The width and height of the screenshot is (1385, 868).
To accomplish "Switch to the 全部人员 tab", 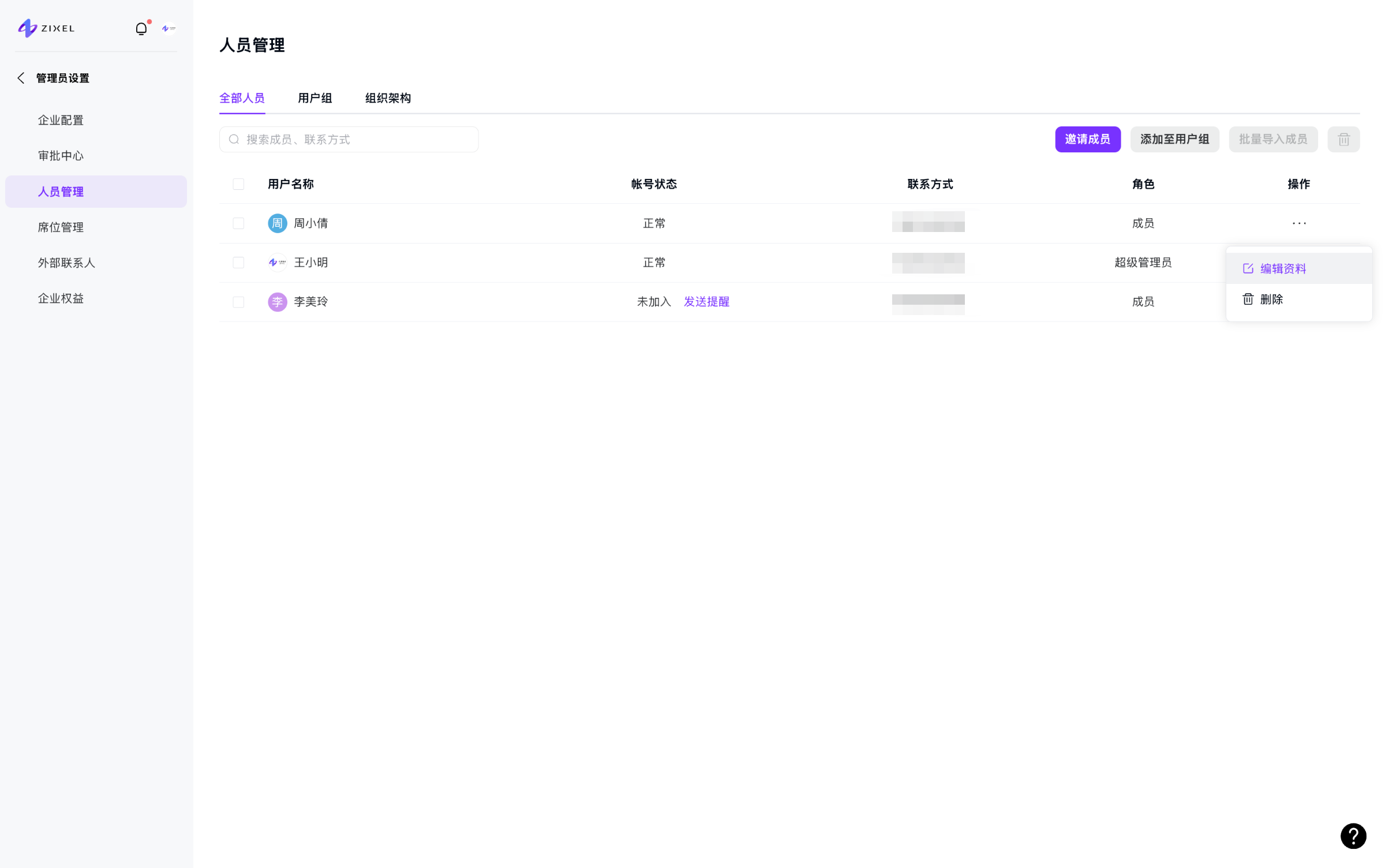I will [x=242, y=98].
